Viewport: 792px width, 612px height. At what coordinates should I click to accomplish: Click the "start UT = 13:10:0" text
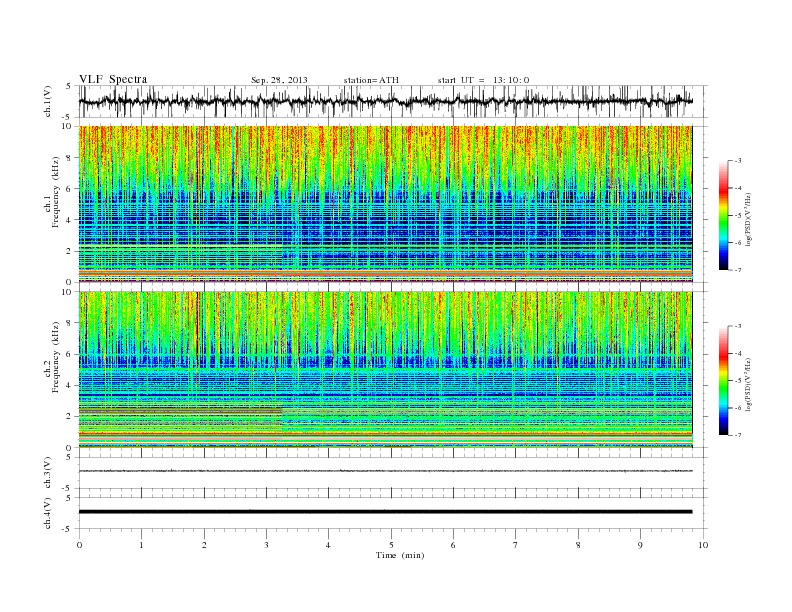[483, 80]
